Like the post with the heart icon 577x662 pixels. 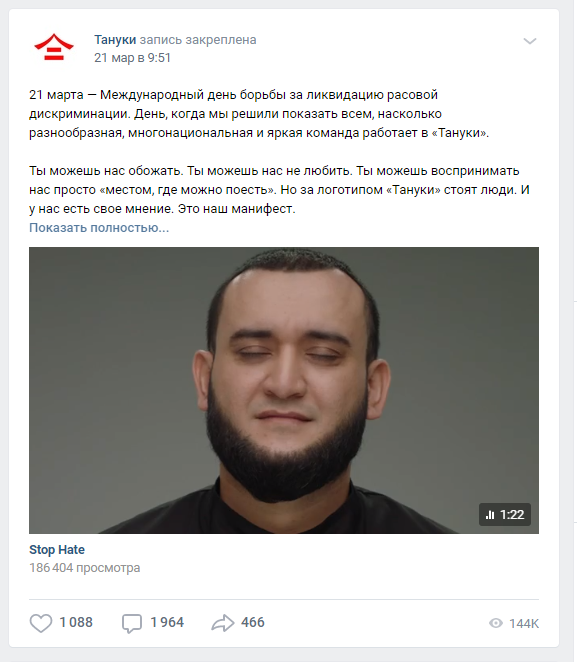click(41, 623)
